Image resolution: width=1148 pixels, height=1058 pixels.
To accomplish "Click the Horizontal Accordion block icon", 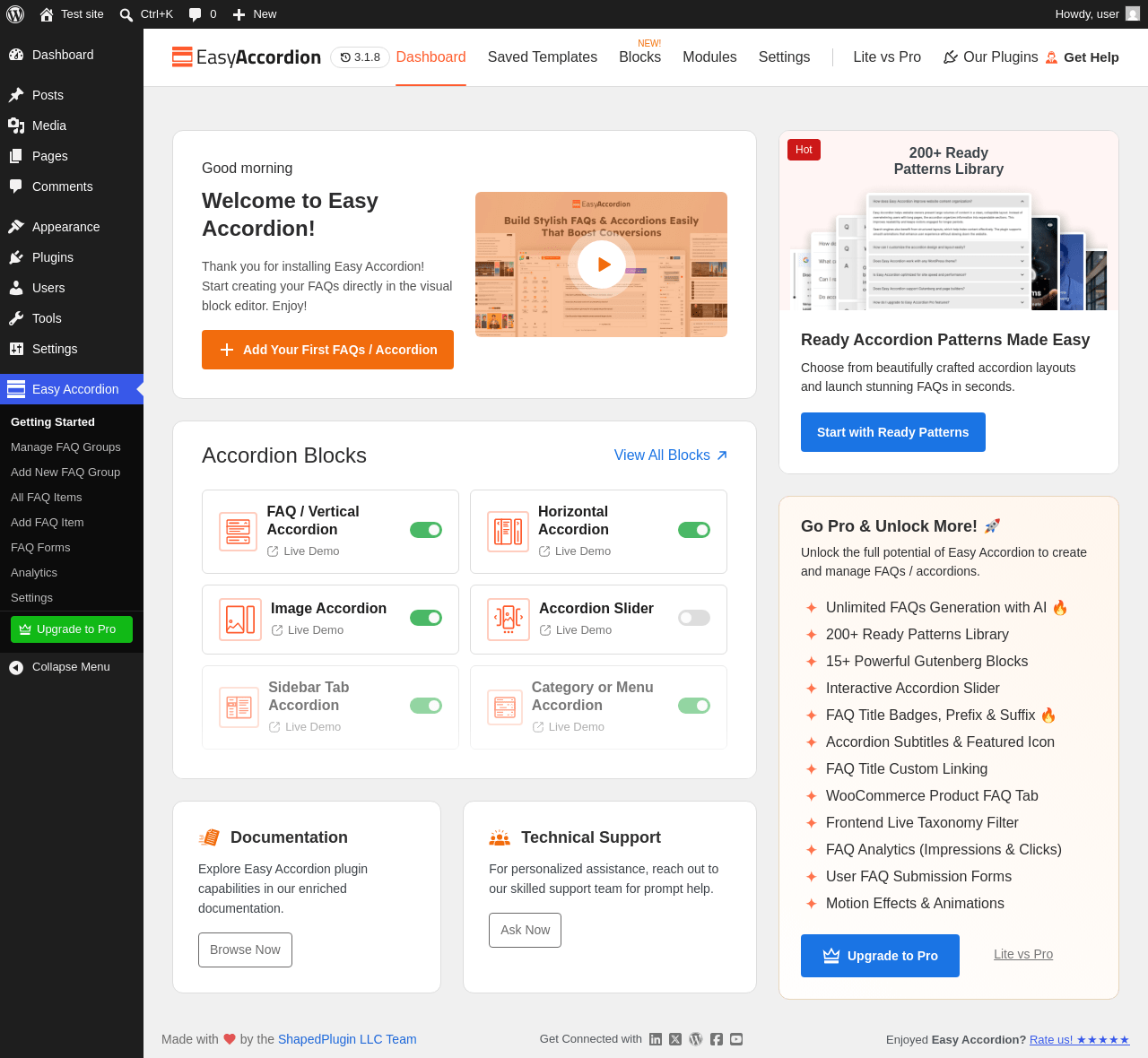I will 508,531.
